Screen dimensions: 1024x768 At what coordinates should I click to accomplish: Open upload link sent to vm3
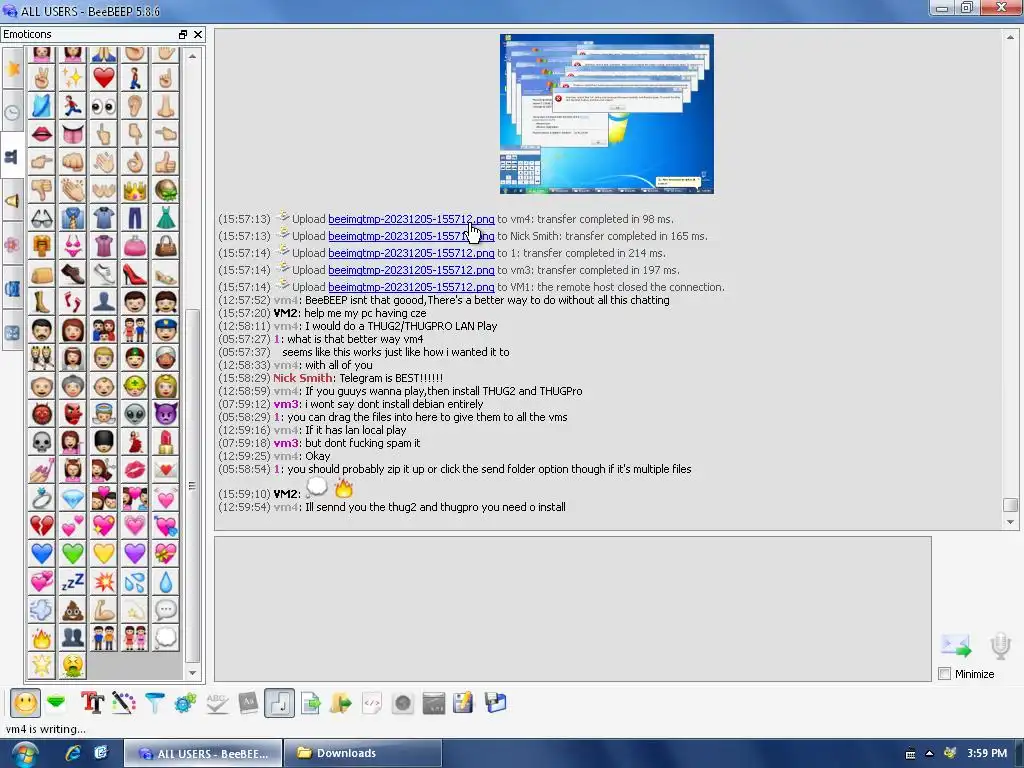click(411, 270)
